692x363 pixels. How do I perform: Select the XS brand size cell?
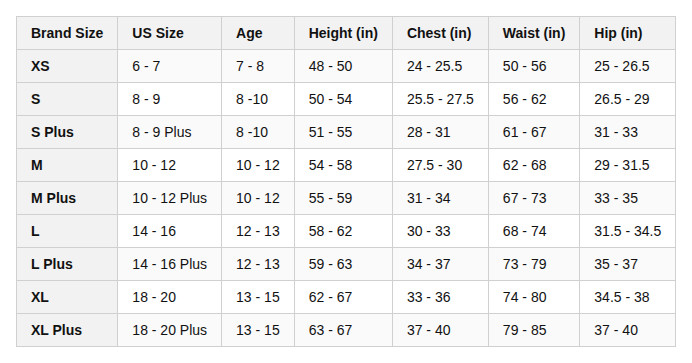(x=67, y=66)
